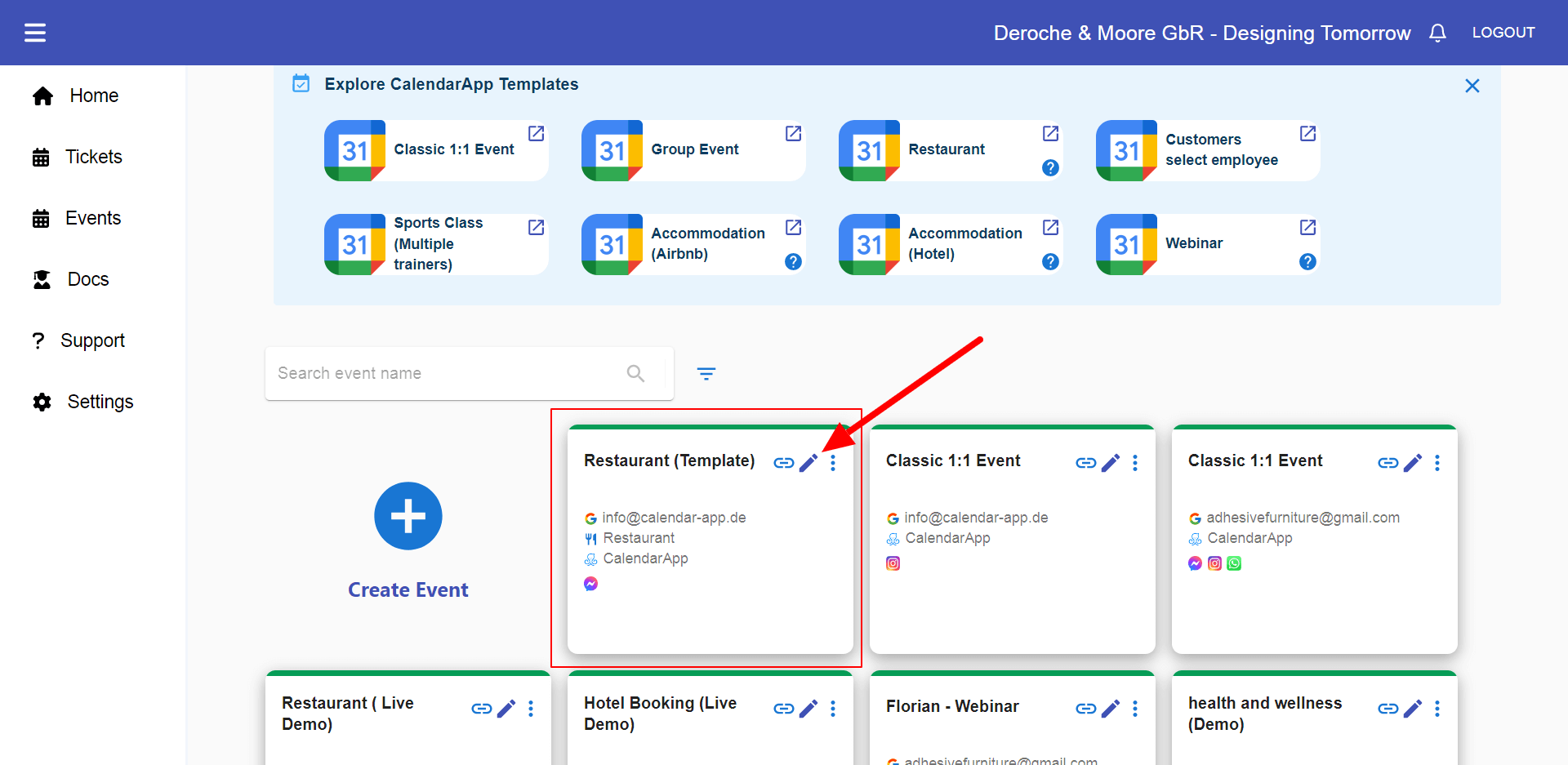
Task: Close the Explore CalendarApp Templates panel
Action: click(1472, 86)
